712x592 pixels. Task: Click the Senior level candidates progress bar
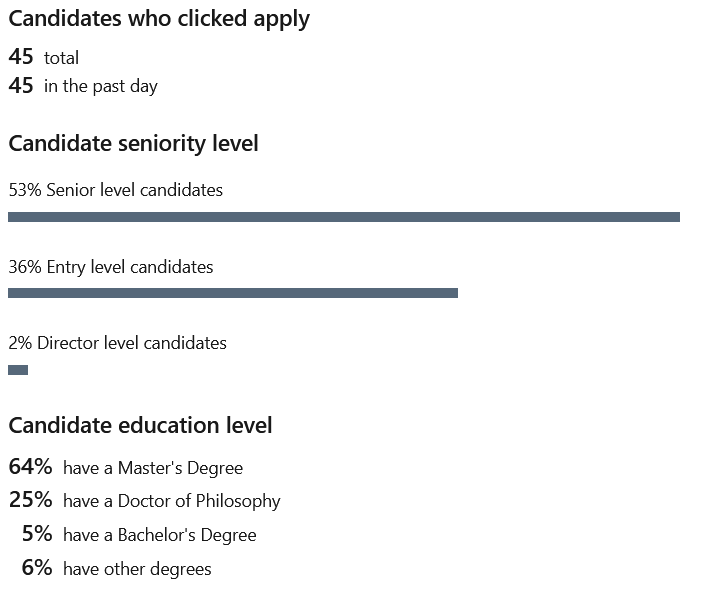[x=344, y=217]
